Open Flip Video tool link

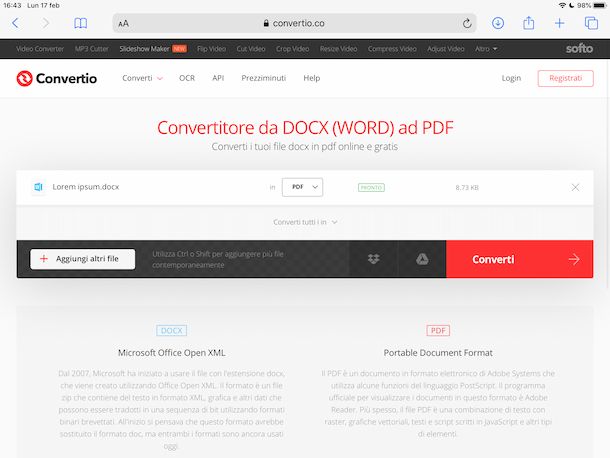pyautogui.click(x=211, y=49)
